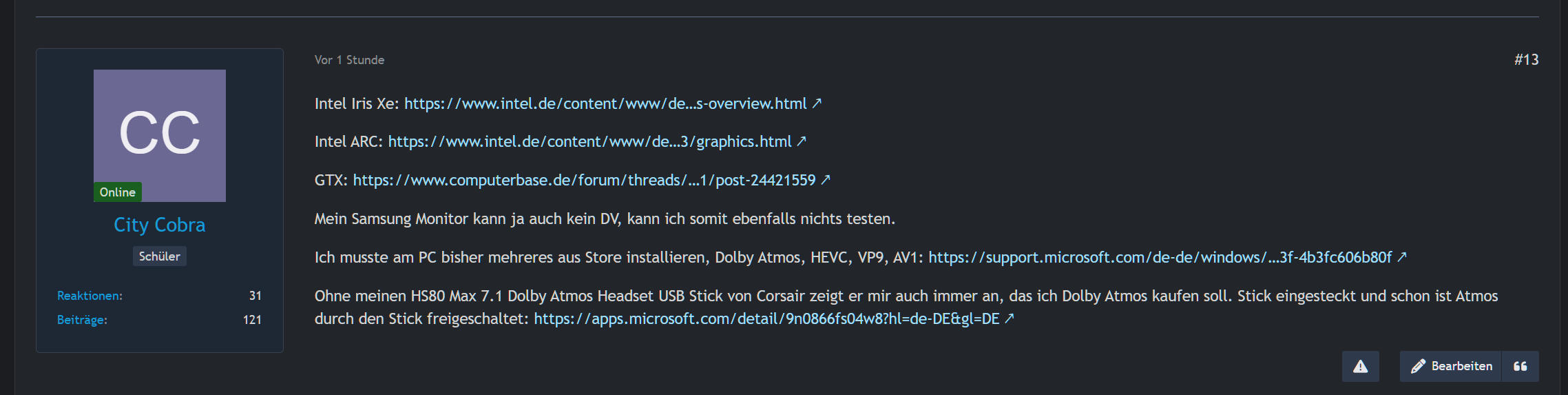This screenshot has width=1568, height=395.
Task: Click the pencil Bearbeiten edit button
Action: click(1451, 366)
